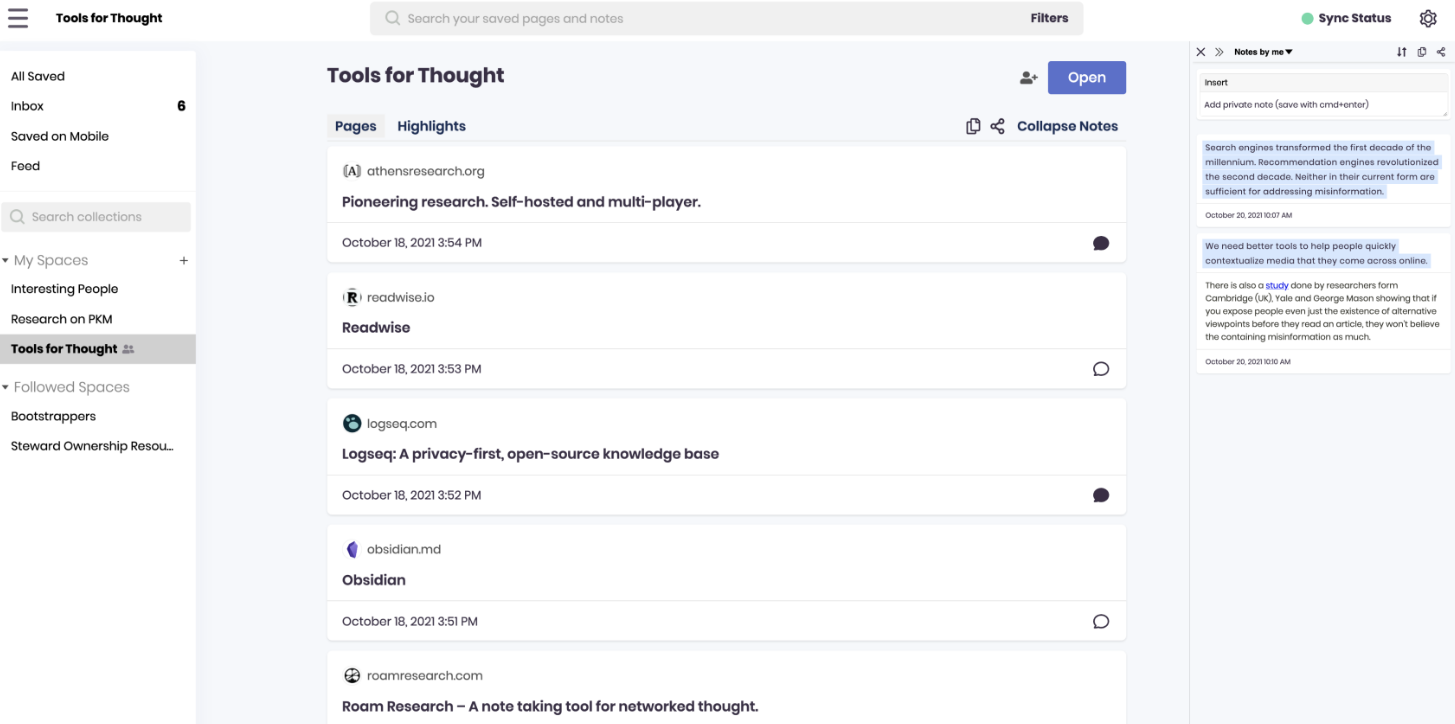Image resolution: width=1455 pixels, height=724 pixels.
Task: Collapse Followed Spaces section
Action: coord(5,387)
